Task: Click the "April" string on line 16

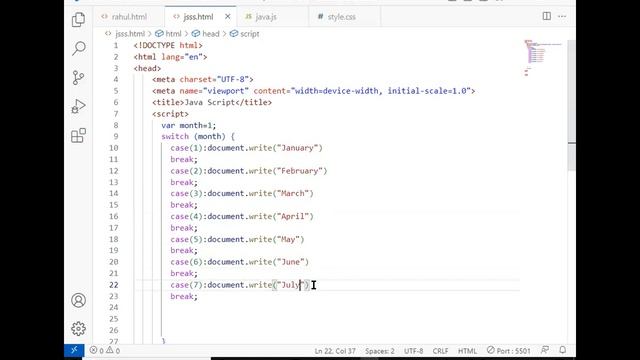Action: [x=293, y=216]
